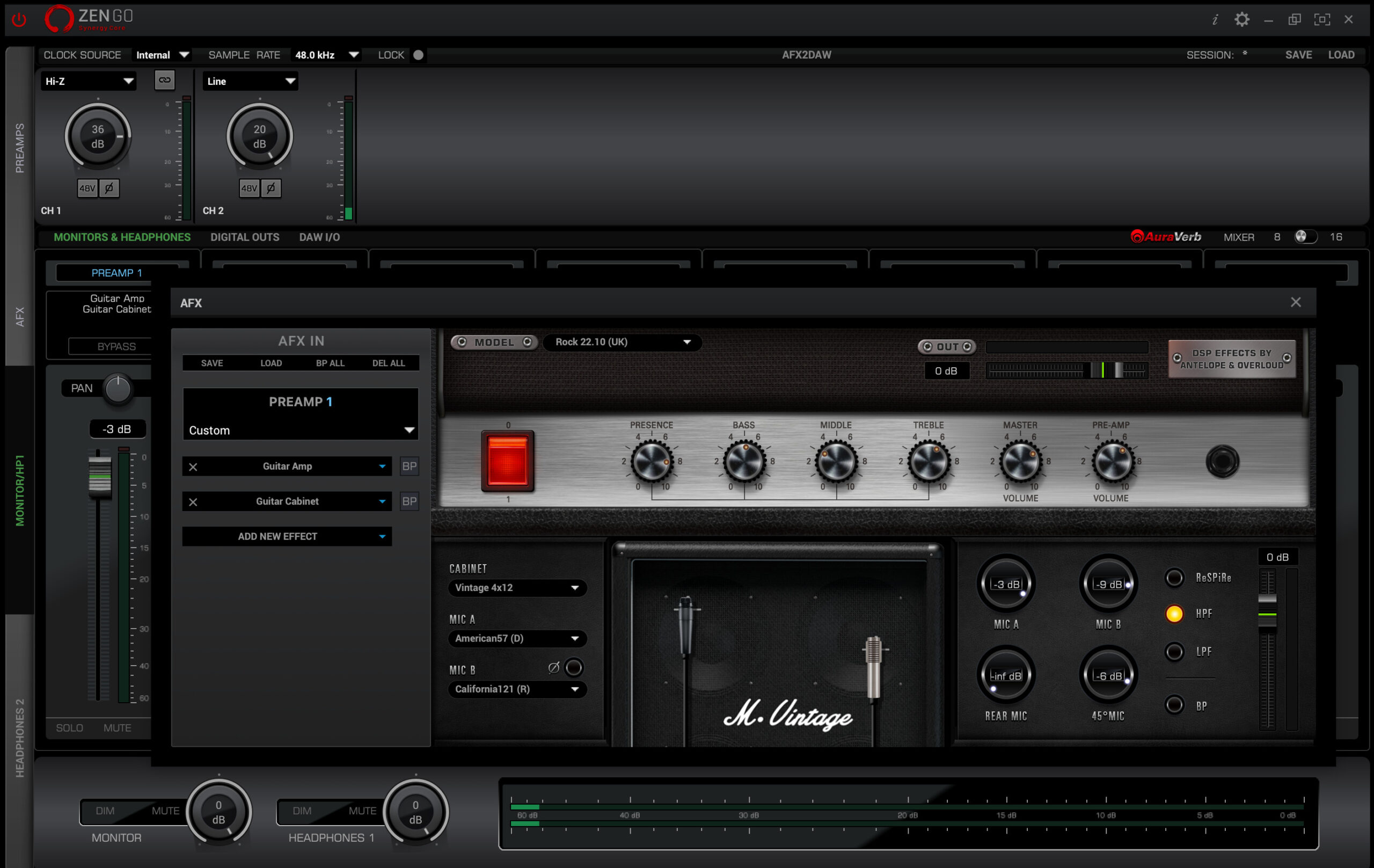
Task: Click the MIDDLE knob
Action: coord(836,461)
